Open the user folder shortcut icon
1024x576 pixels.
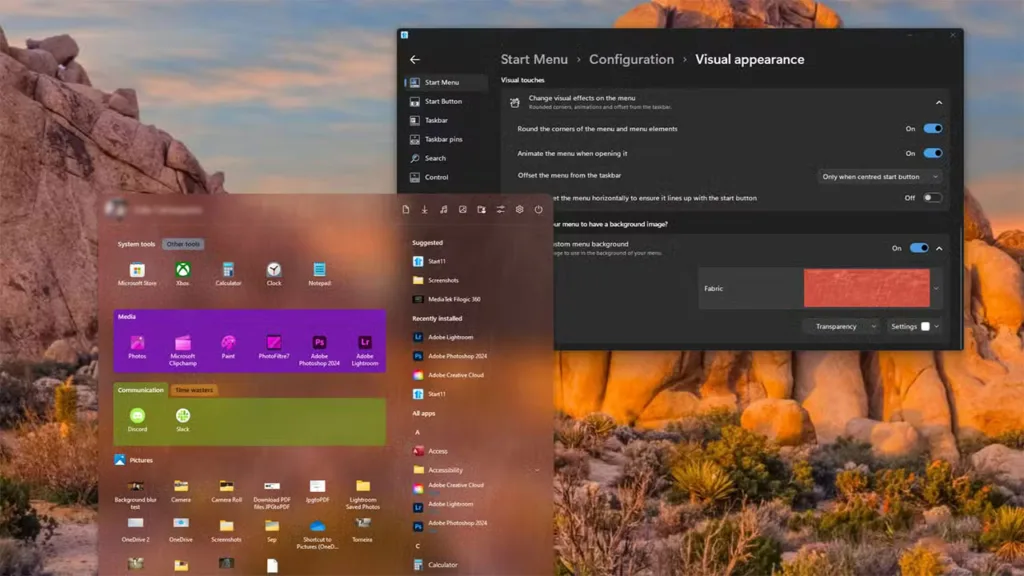(x=481, y=210)
